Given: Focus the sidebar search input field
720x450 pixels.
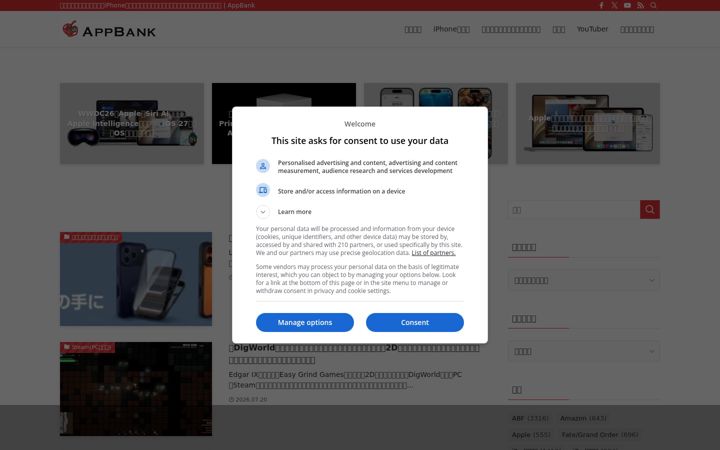Looking at the screenshot, I should [x=574, y=209].
